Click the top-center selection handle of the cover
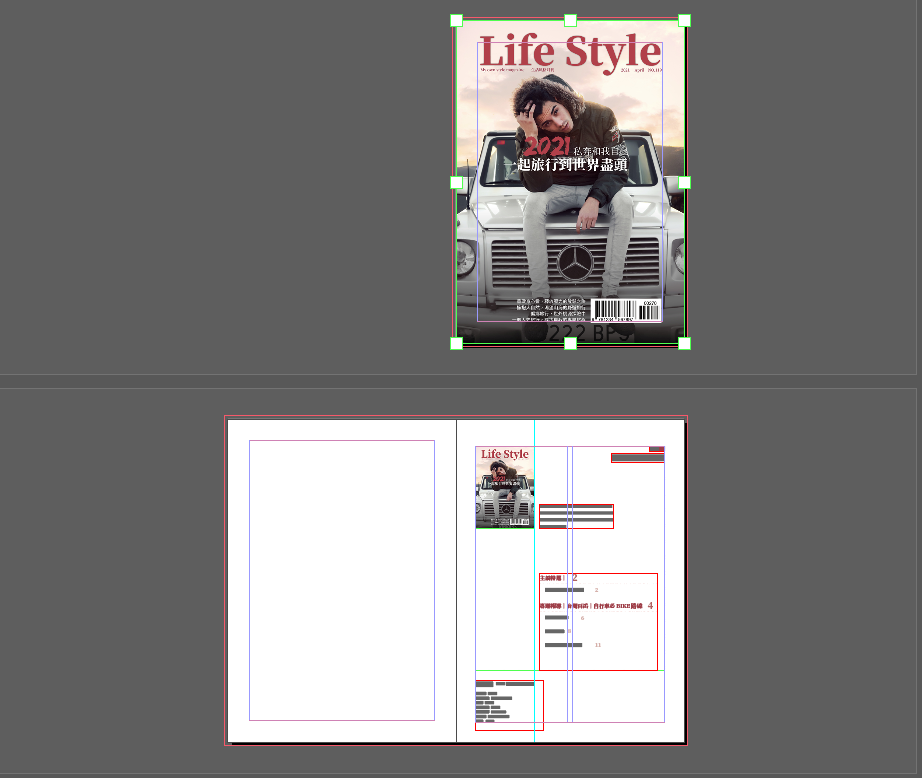Screen dimensions: 922x778 (570, 21)
